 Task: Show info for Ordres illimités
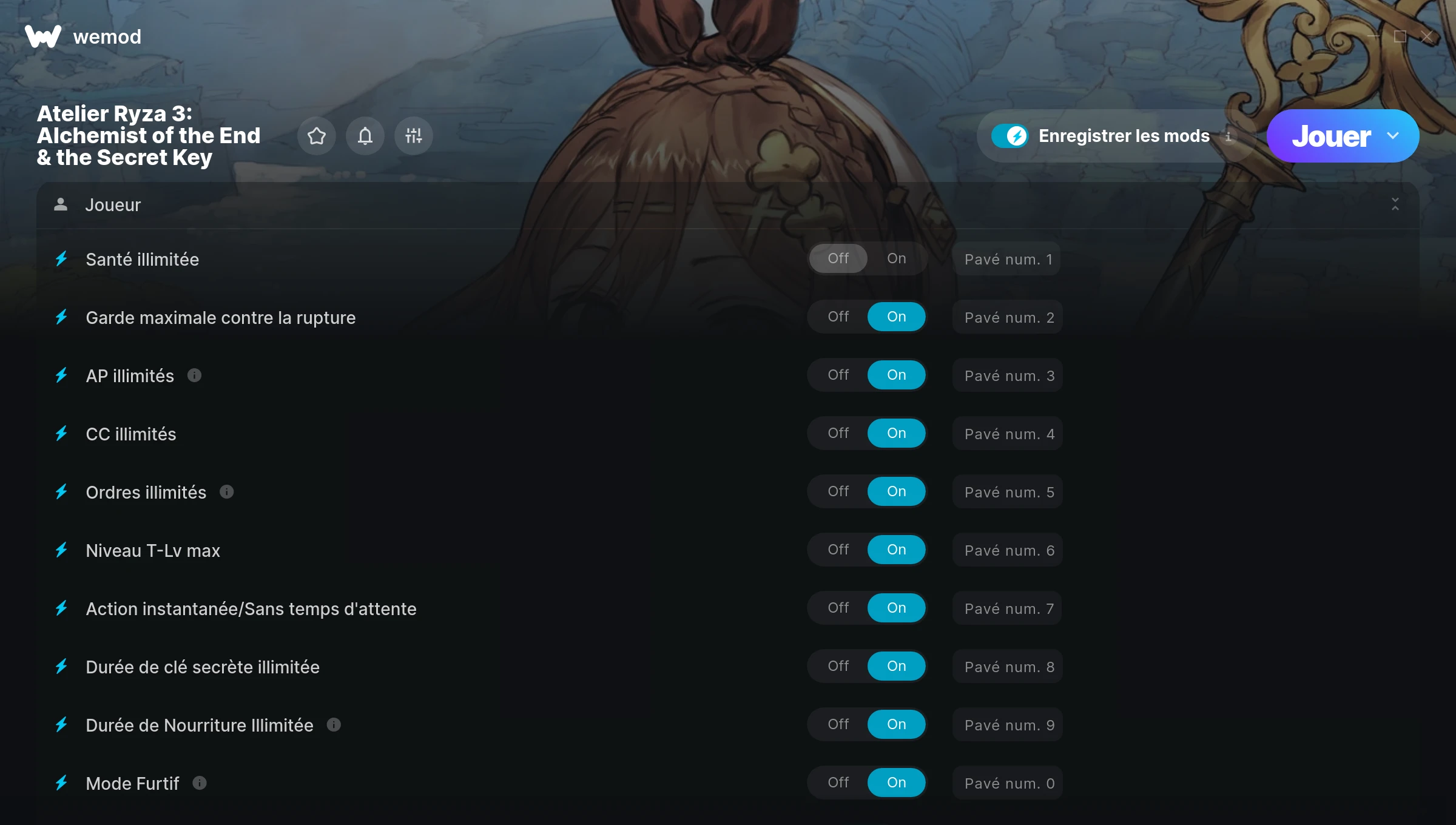pos(227,492)
